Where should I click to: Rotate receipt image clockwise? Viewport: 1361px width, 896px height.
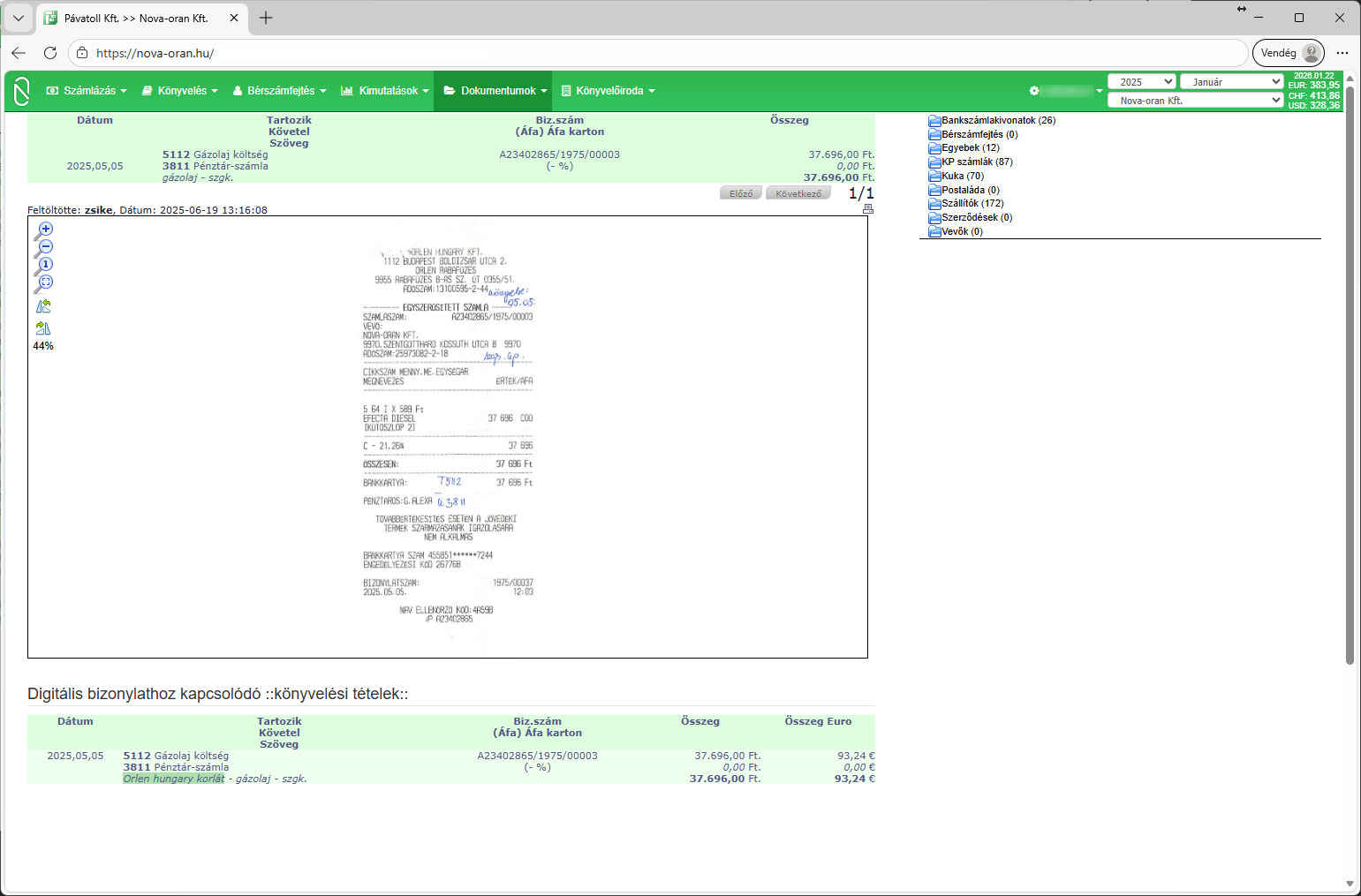(x=43, y=328)
